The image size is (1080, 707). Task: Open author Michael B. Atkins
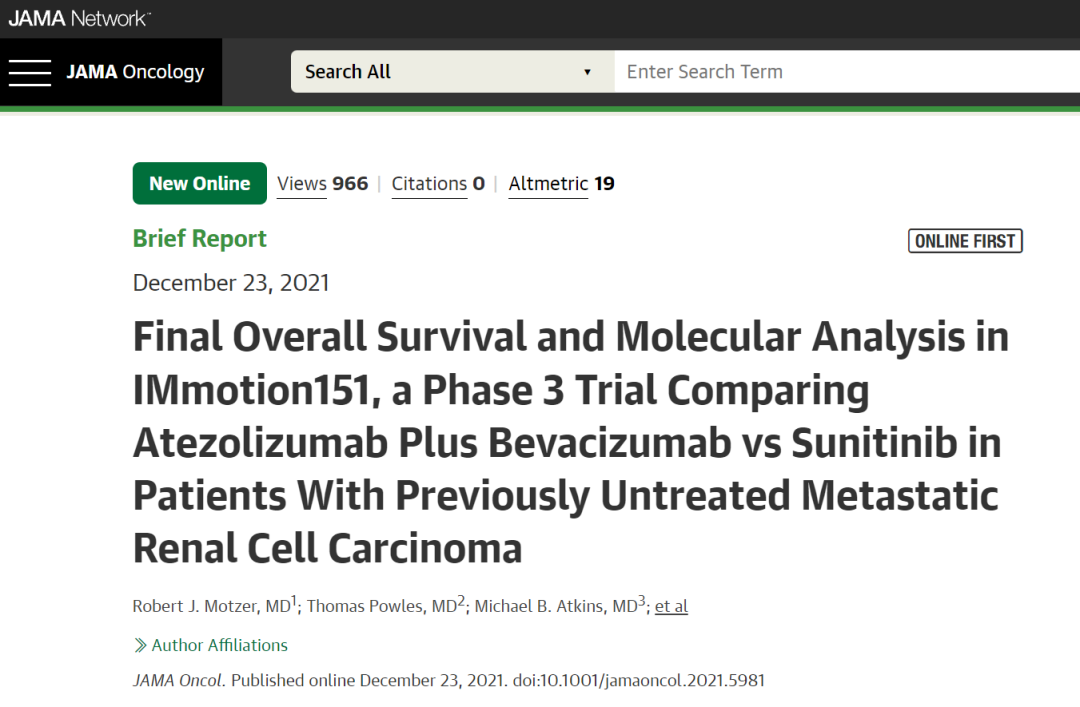pyautogui.click(x=555, y=606)
